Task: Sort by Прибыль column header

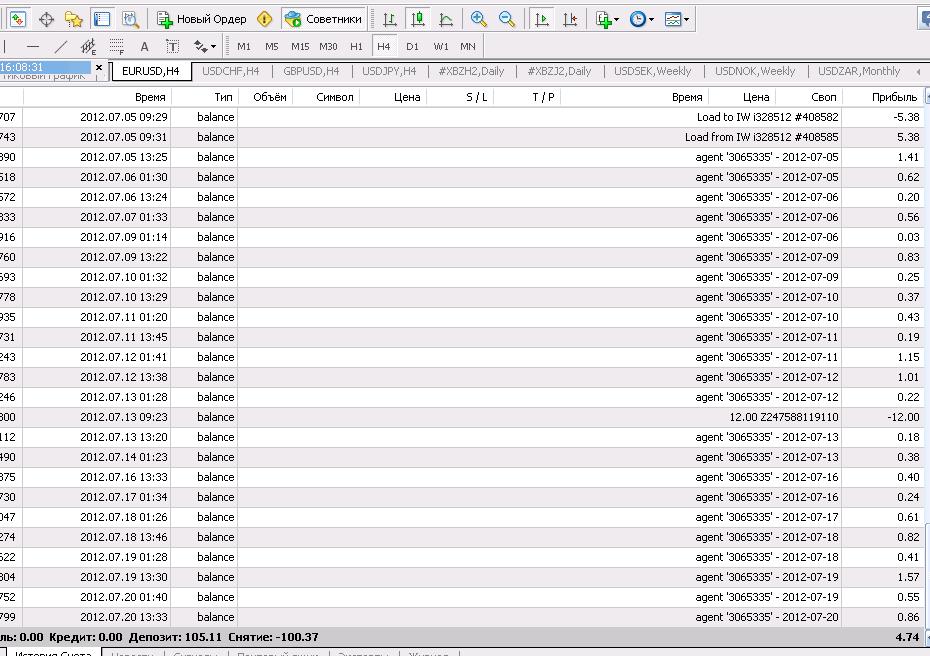Action: click(883, 97)
